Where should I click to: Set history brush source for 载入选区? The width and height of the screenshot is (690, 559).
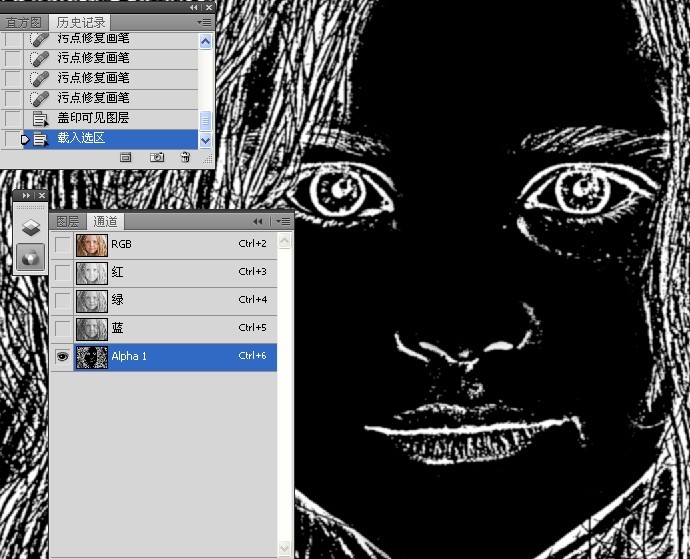(13, 139)
